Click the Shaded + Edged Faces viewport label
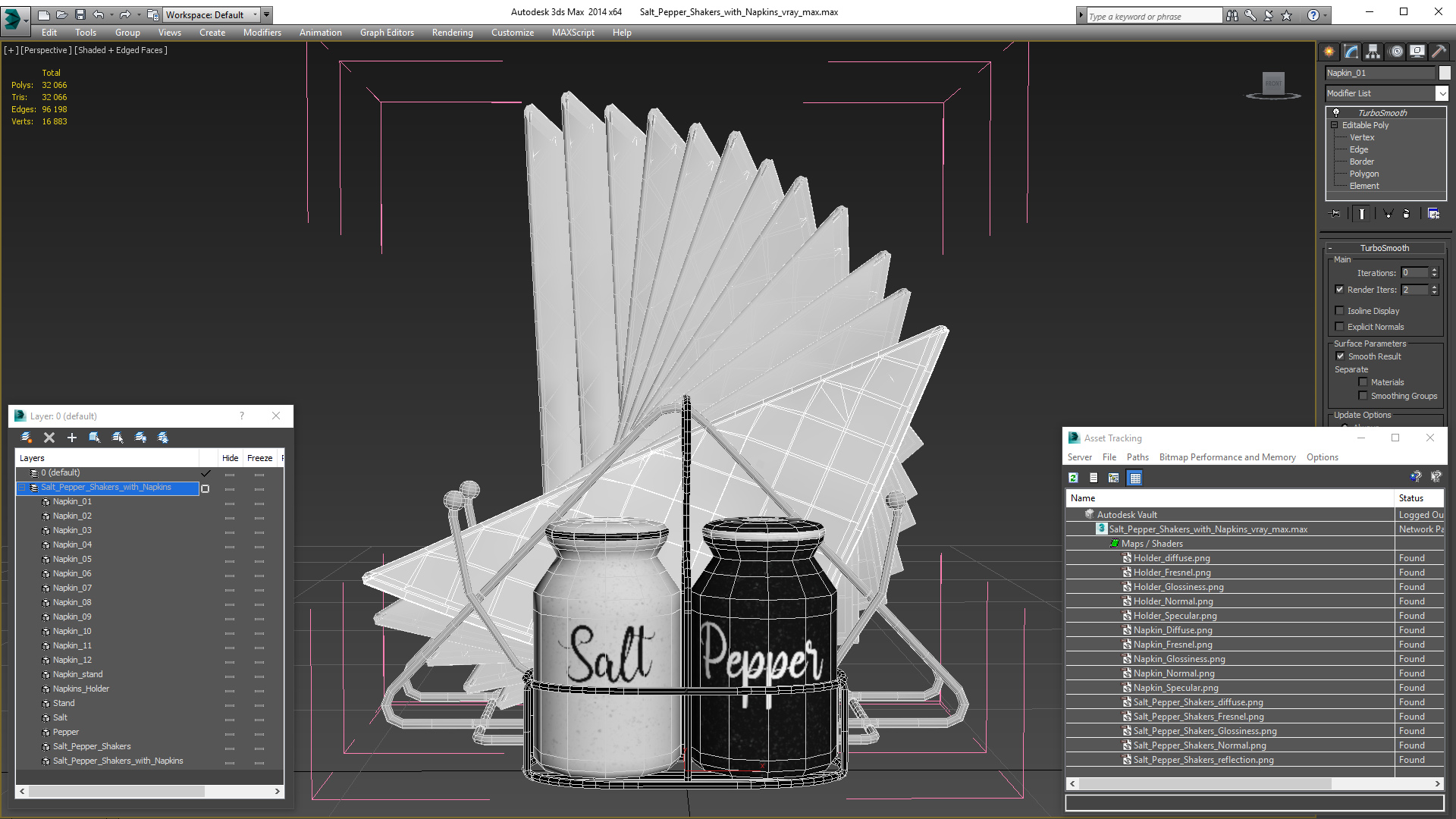The height and width of the screenshot is (819, 1456). [x=121, y=50]
